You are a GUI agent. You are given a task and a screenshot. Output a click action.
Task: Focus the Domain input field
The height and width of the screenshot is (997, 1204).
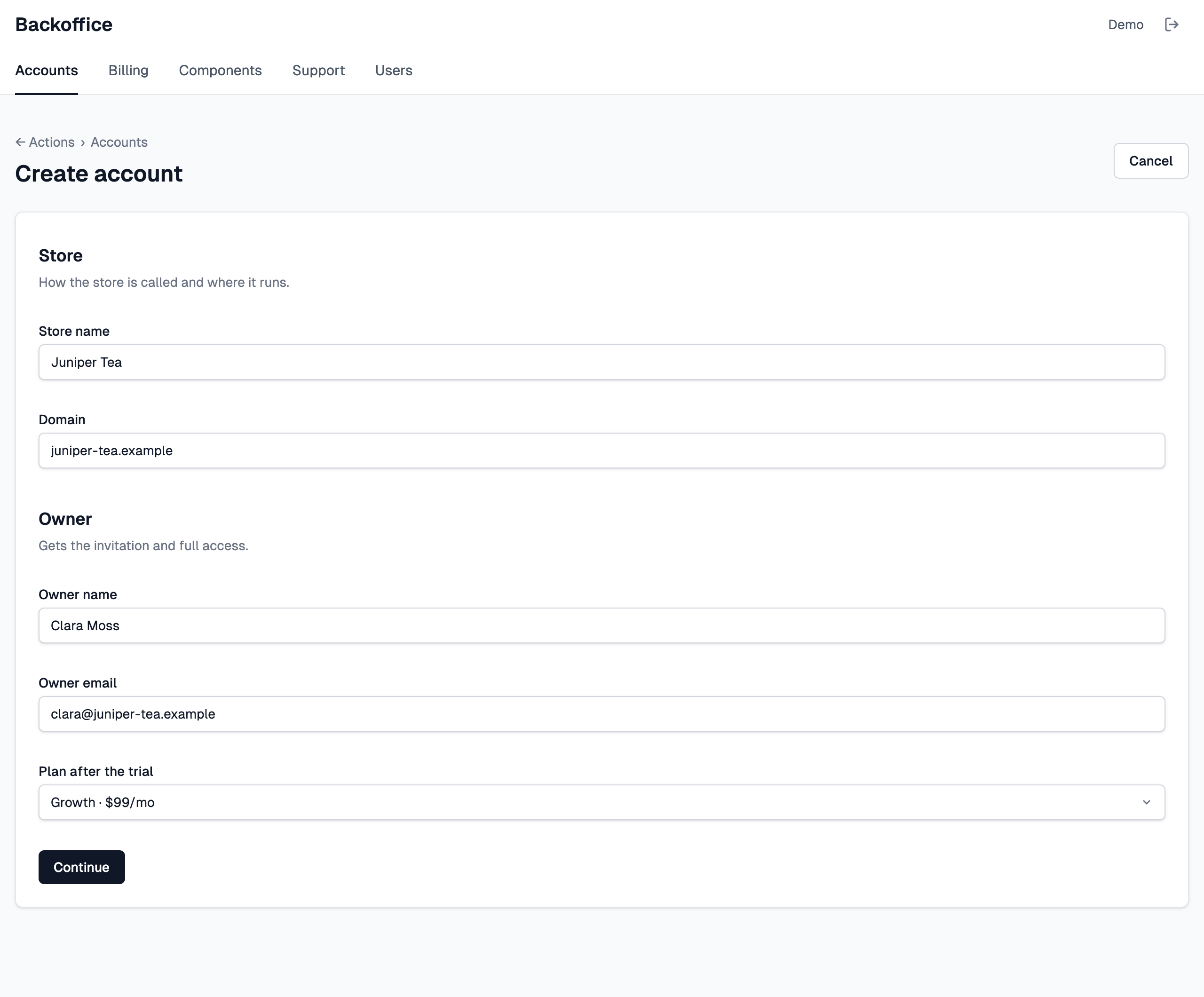[602, 451]
